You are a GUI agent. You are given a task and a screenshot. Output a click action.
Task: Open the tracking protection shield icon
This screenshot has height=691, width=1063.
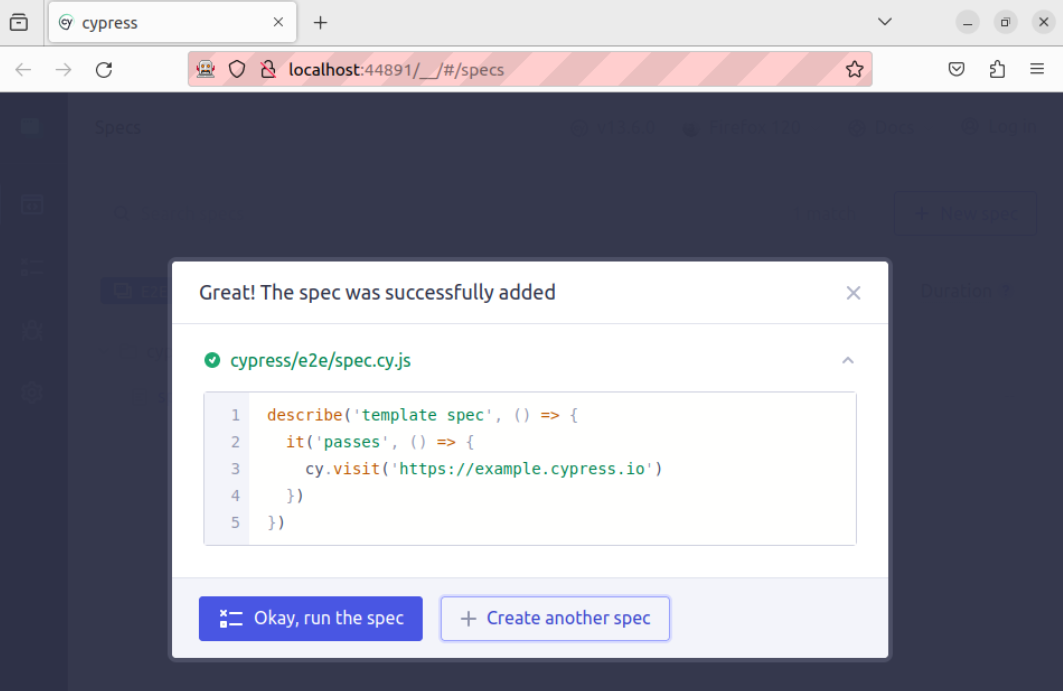237,69
